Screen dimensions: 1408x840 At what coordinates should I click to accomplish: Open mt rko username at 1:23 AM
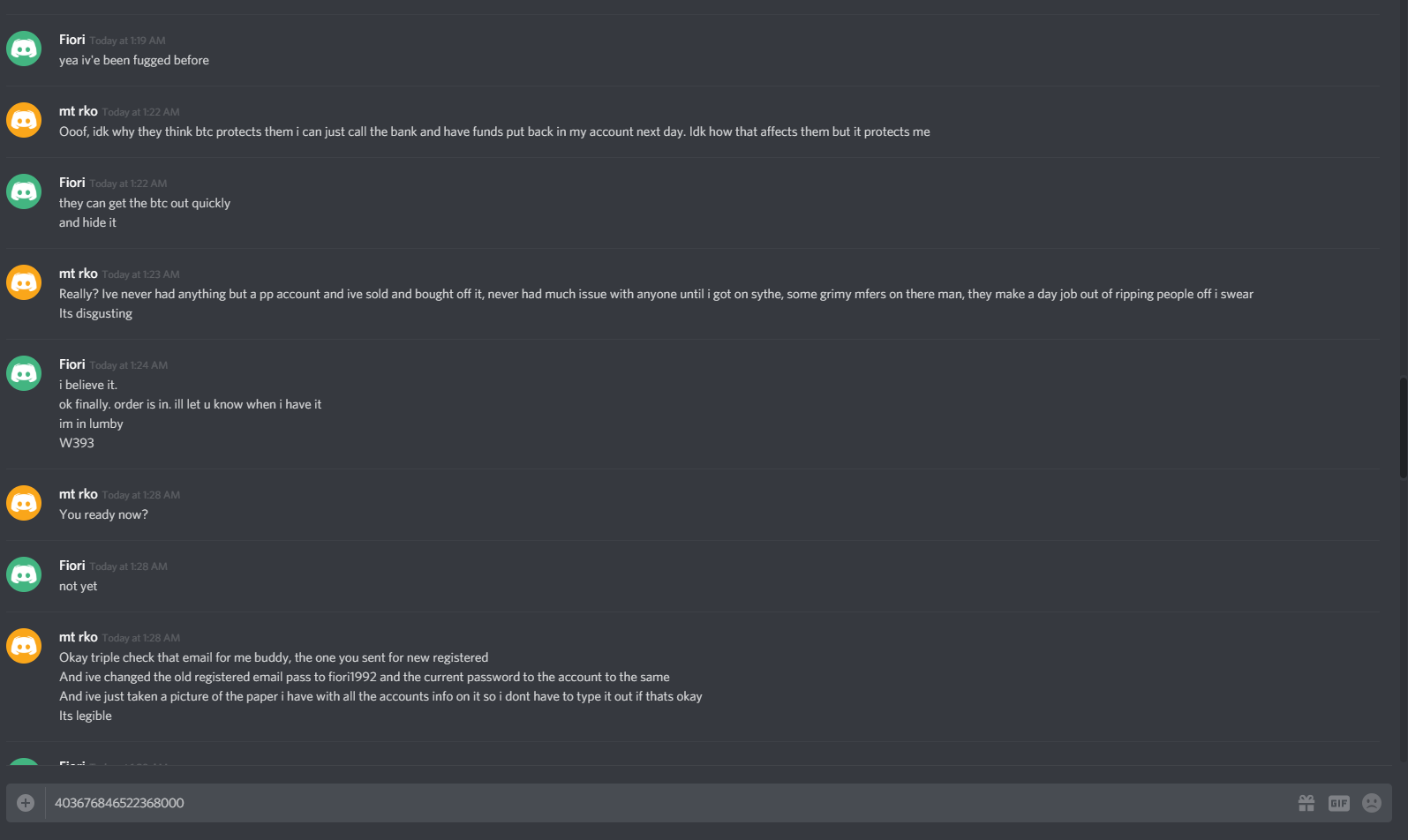(x=78, y=274)
